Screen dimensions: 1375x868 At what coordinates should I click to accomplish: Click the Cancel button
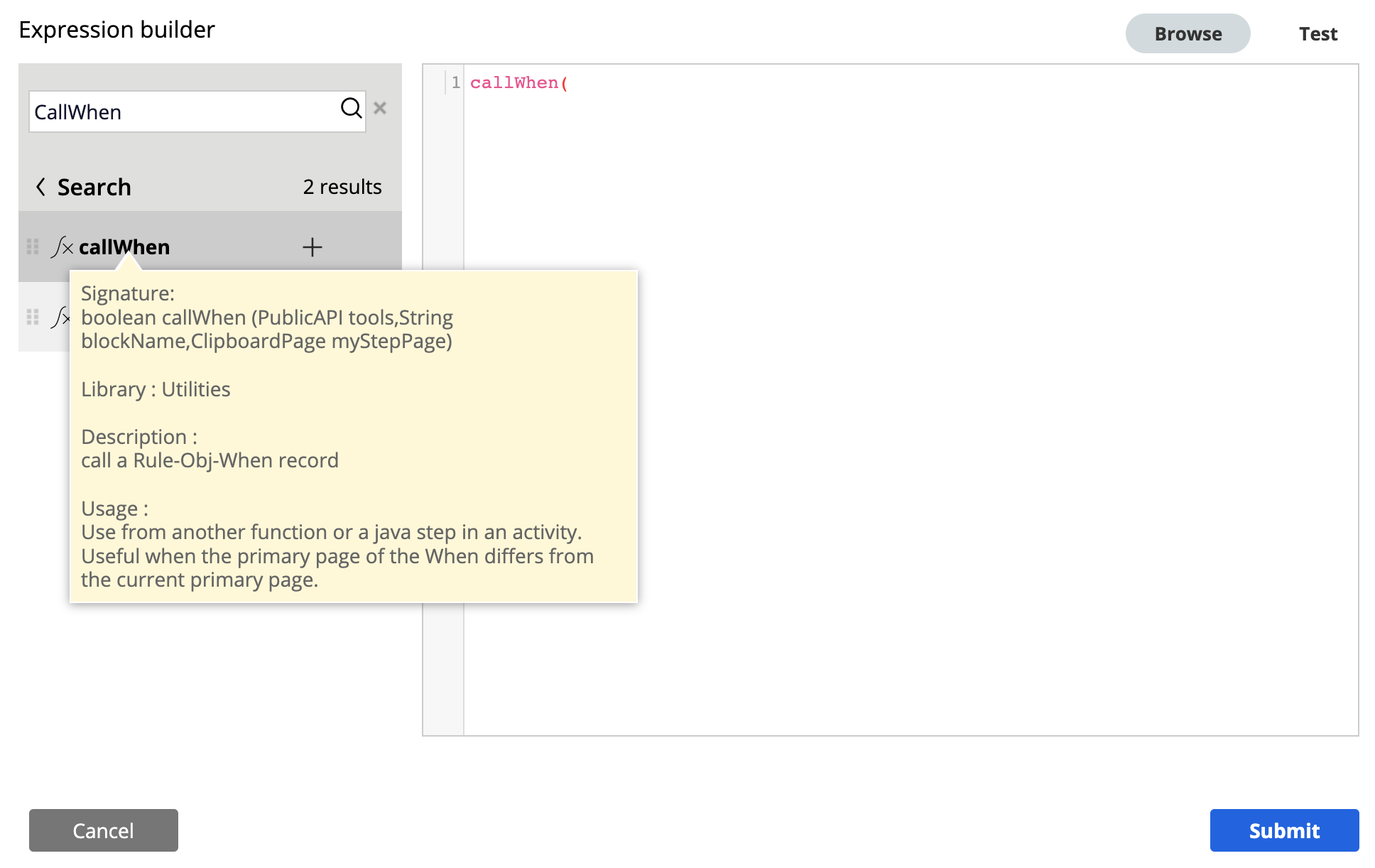pyautogui.click(x=104, y=830)
